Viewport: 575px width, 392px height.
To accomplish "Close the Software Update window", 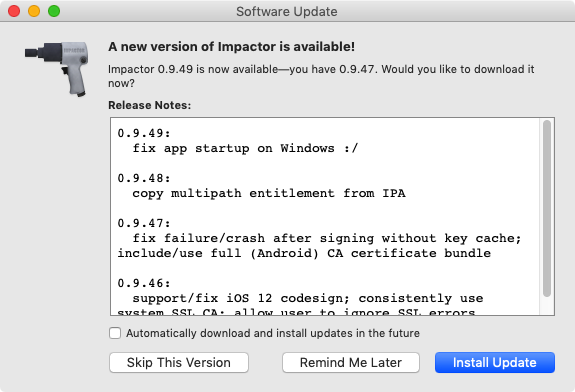I will 14,11.
